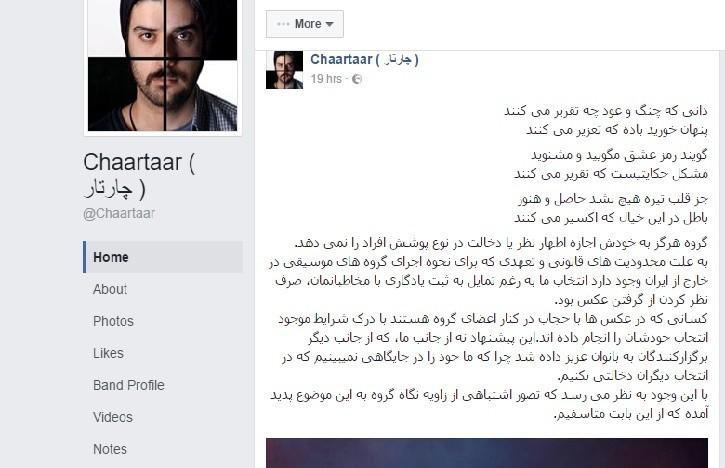Viewport: 725px width, 468px height.
Task: Open the large Chaartaar profile picture
Action: point(163,65)
